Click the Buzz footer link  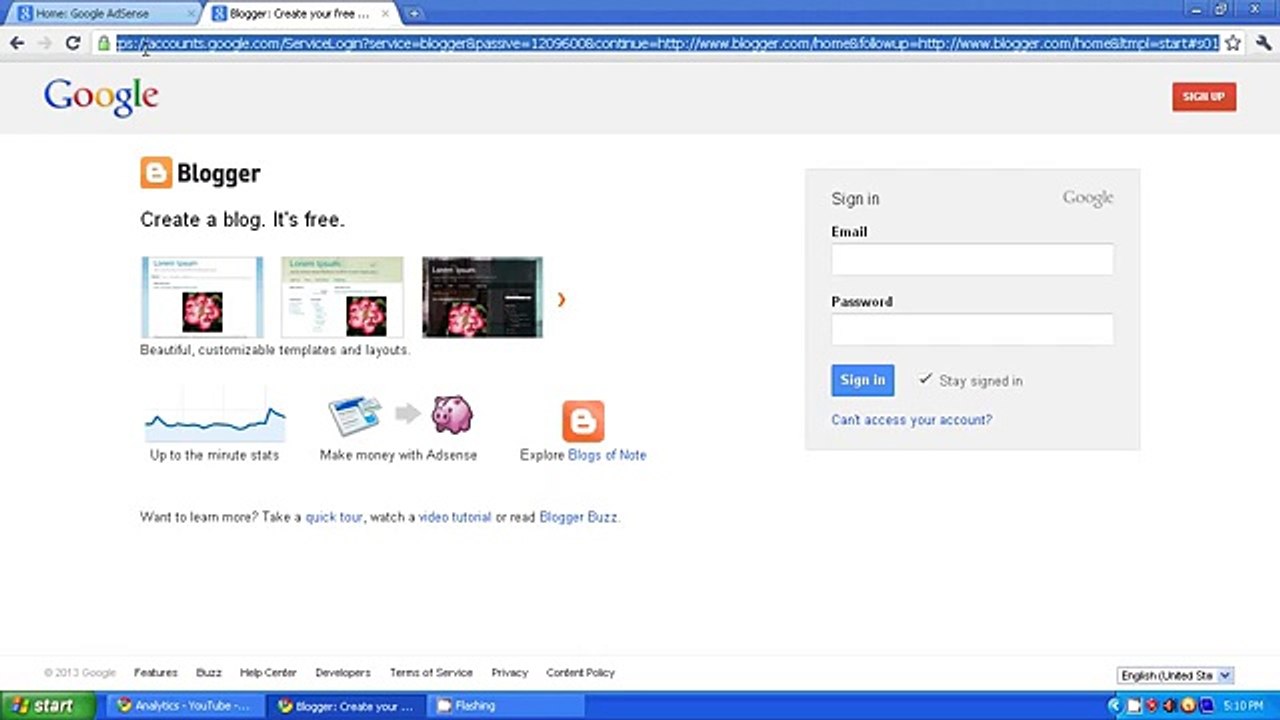[x=209, y=673]
